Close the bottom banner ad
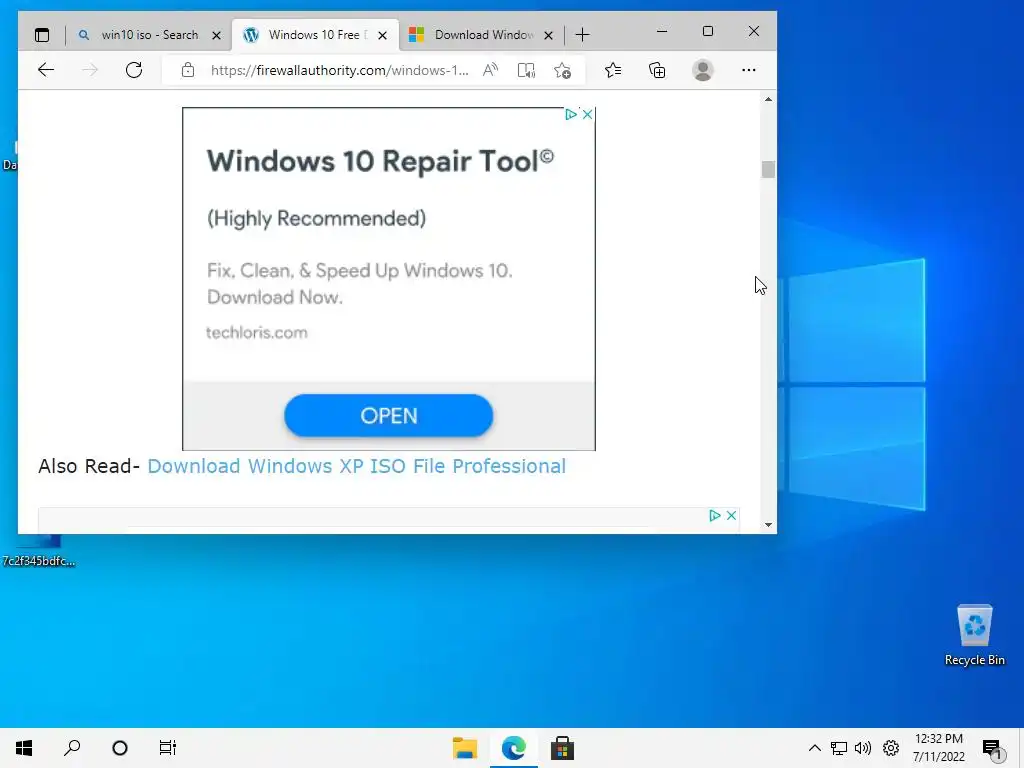The width and height of the screenshot is (1024, 768). (731, 515)
